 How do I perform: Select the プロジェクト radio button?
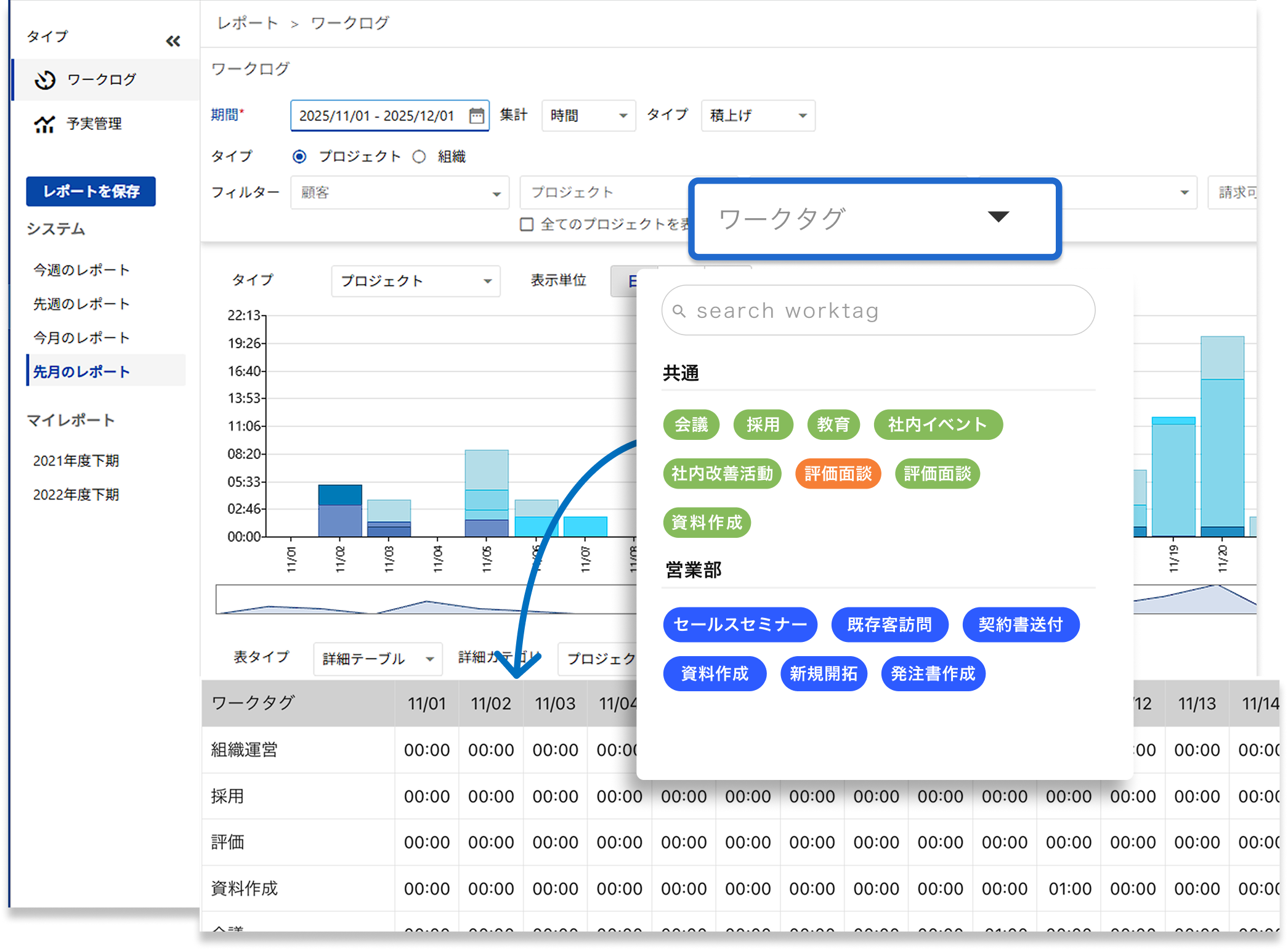coord(299,156)
